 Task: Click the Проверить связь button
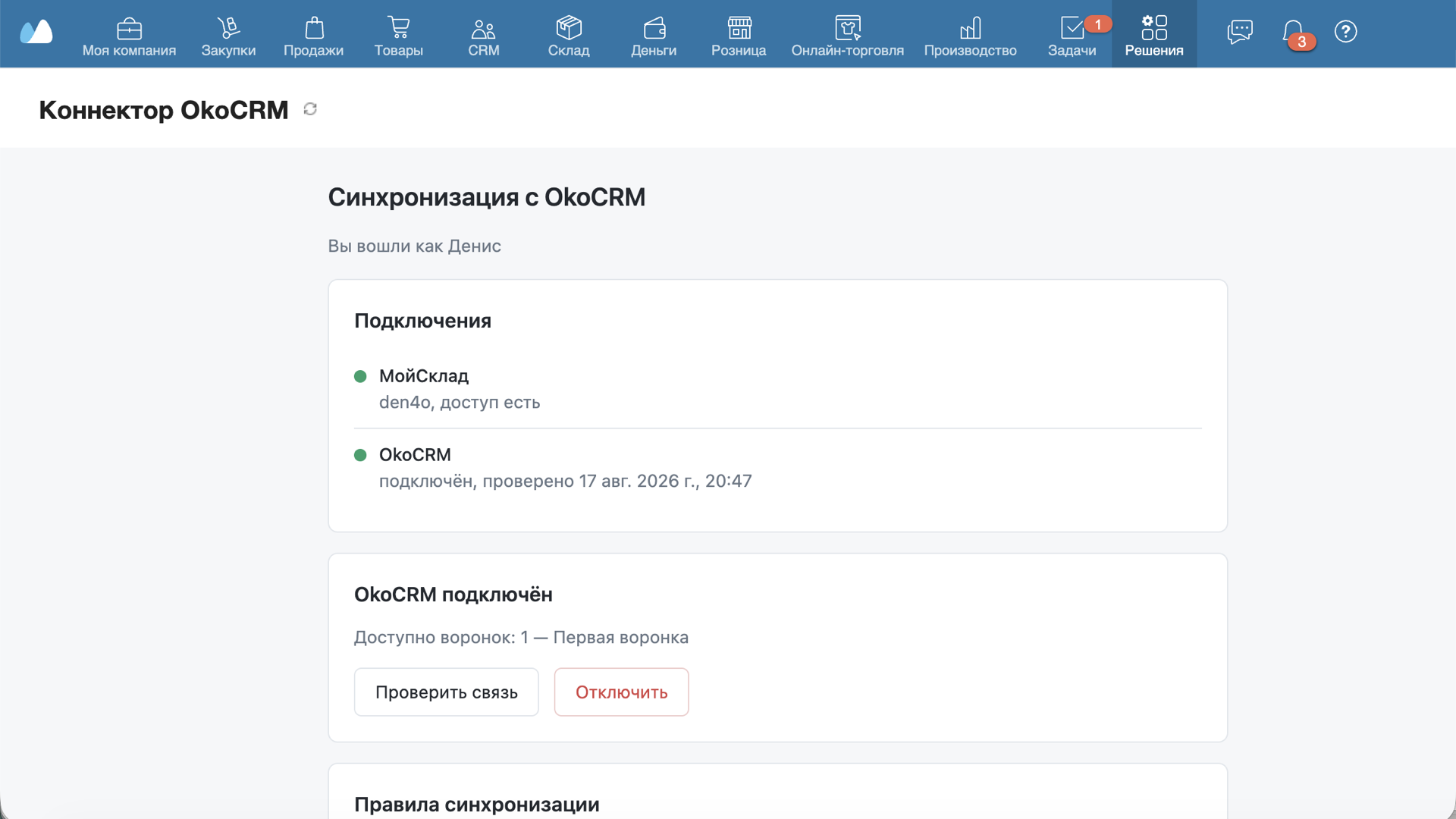point(446,692)
